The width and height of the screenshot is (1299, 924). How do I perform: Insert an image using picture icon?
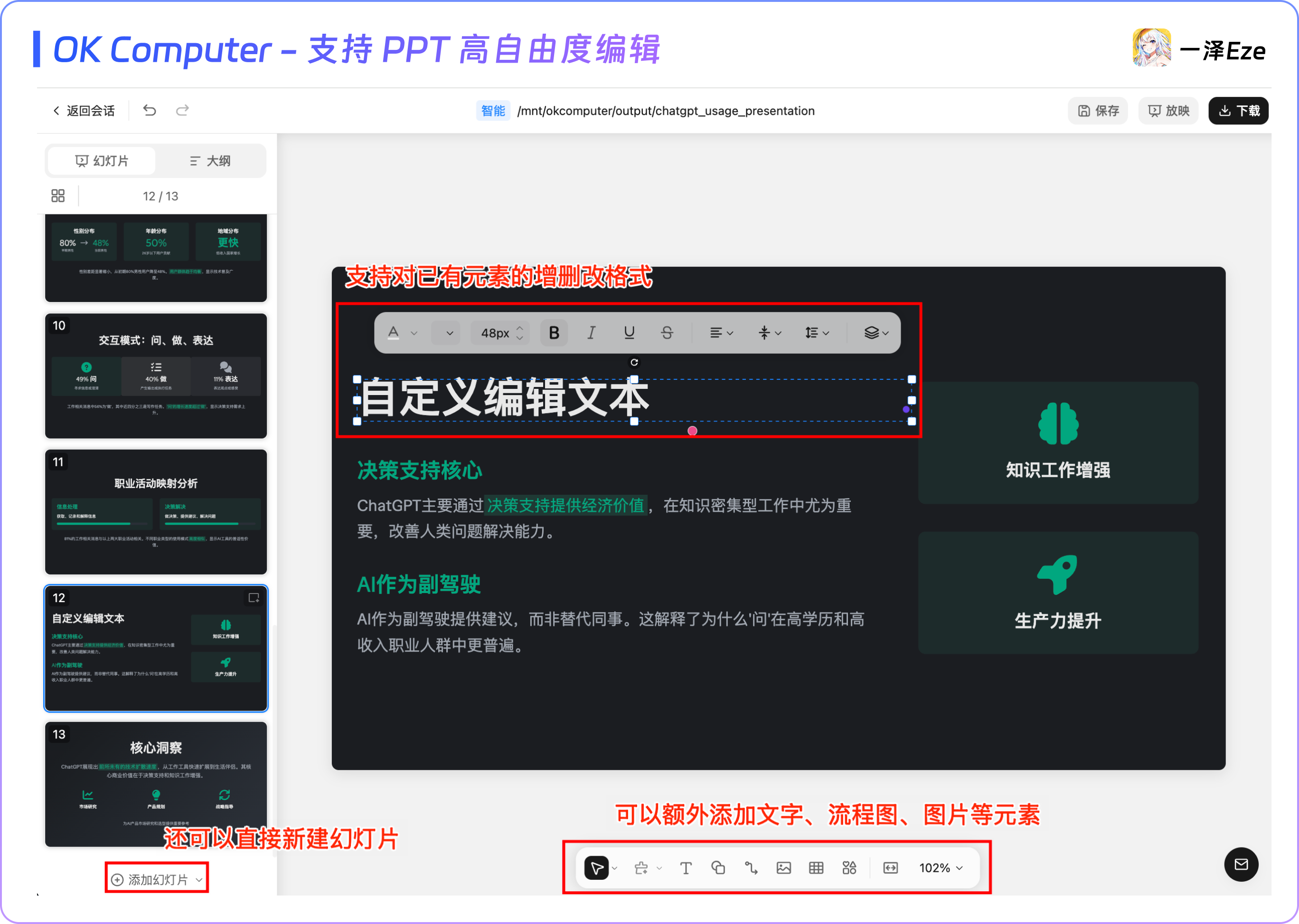tap(783, 867)
